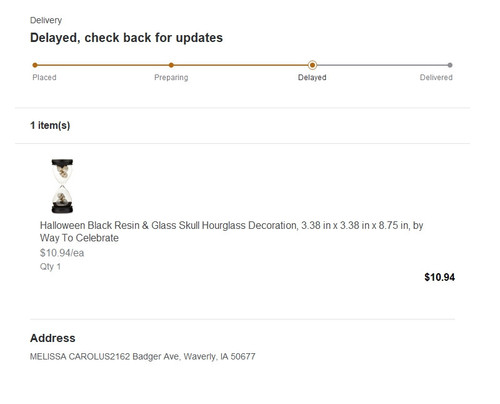Click the 'Delayed, check back for updates' heading
500x404 pixels.
(126, 38)
